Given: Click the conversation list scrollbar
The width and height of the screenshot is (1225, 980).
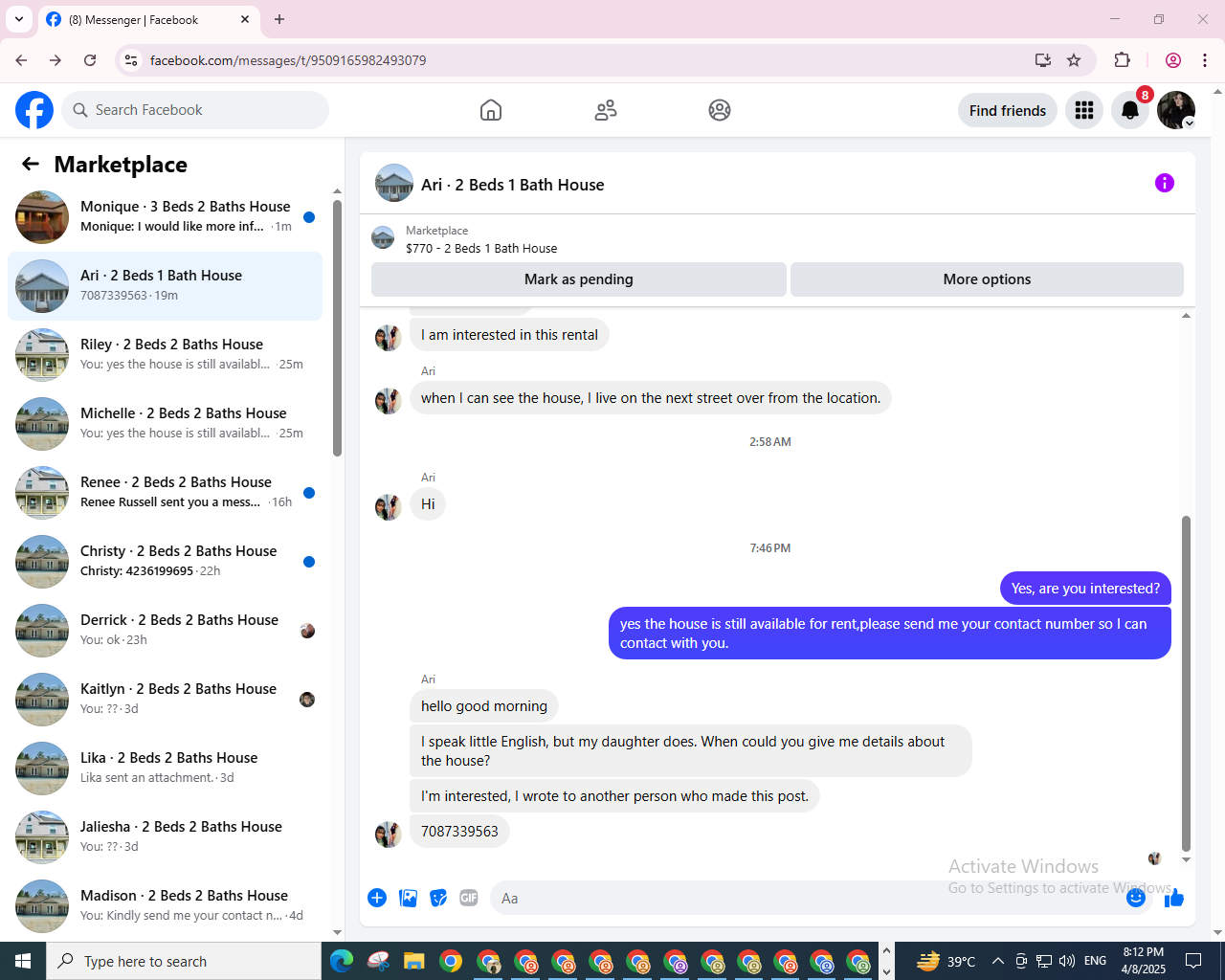Looking at the screenshot, I should [337, 328].
